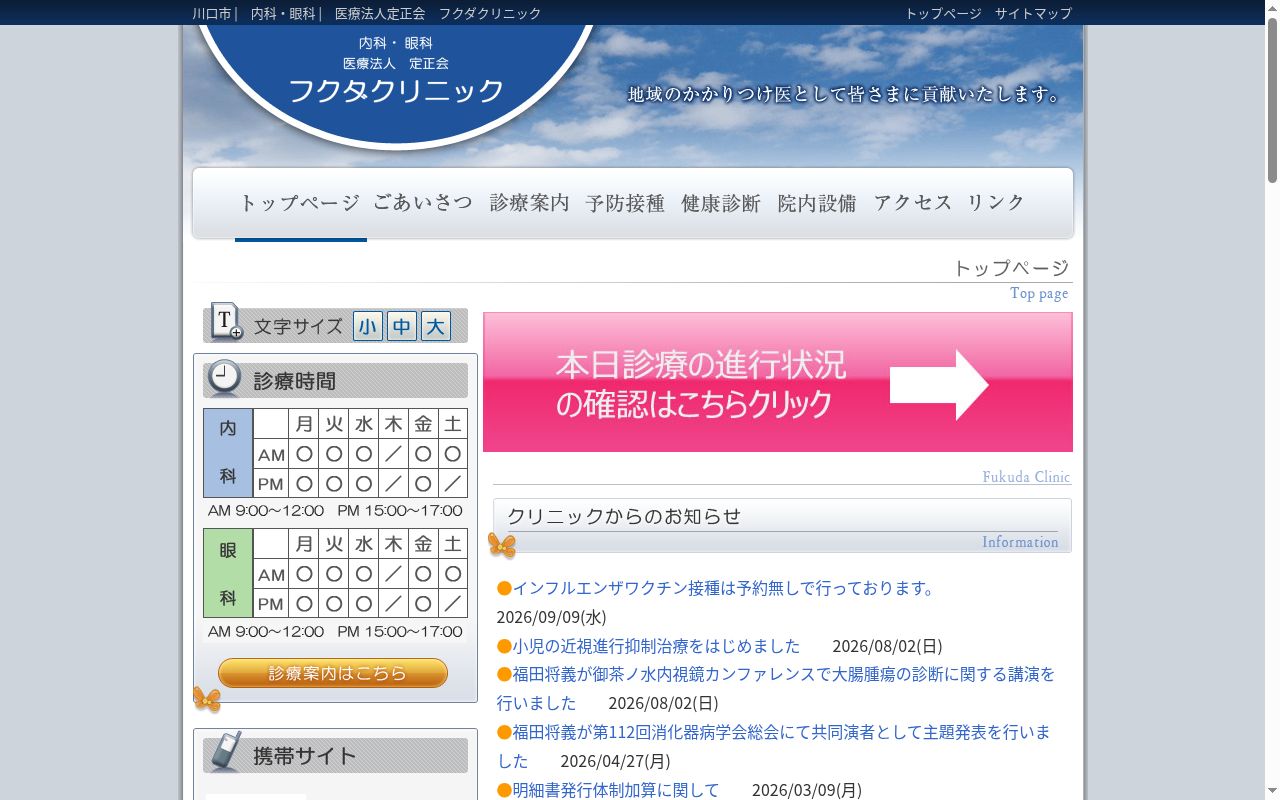Click the pink 本日診療の進行状況 banner

pyautogui.click(x=778, y=382)
